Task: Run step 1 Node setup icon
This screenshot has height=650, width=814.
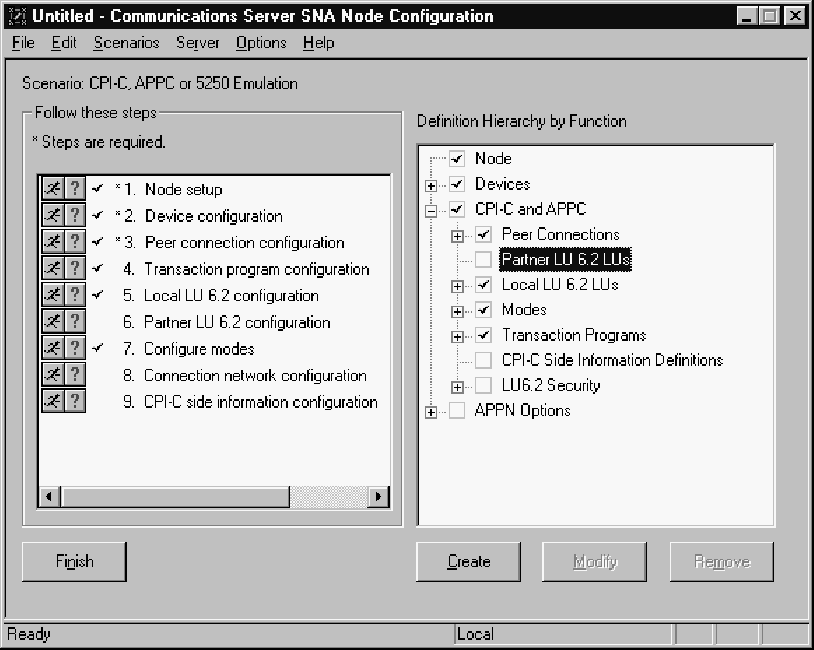Action: coord(52,188)
